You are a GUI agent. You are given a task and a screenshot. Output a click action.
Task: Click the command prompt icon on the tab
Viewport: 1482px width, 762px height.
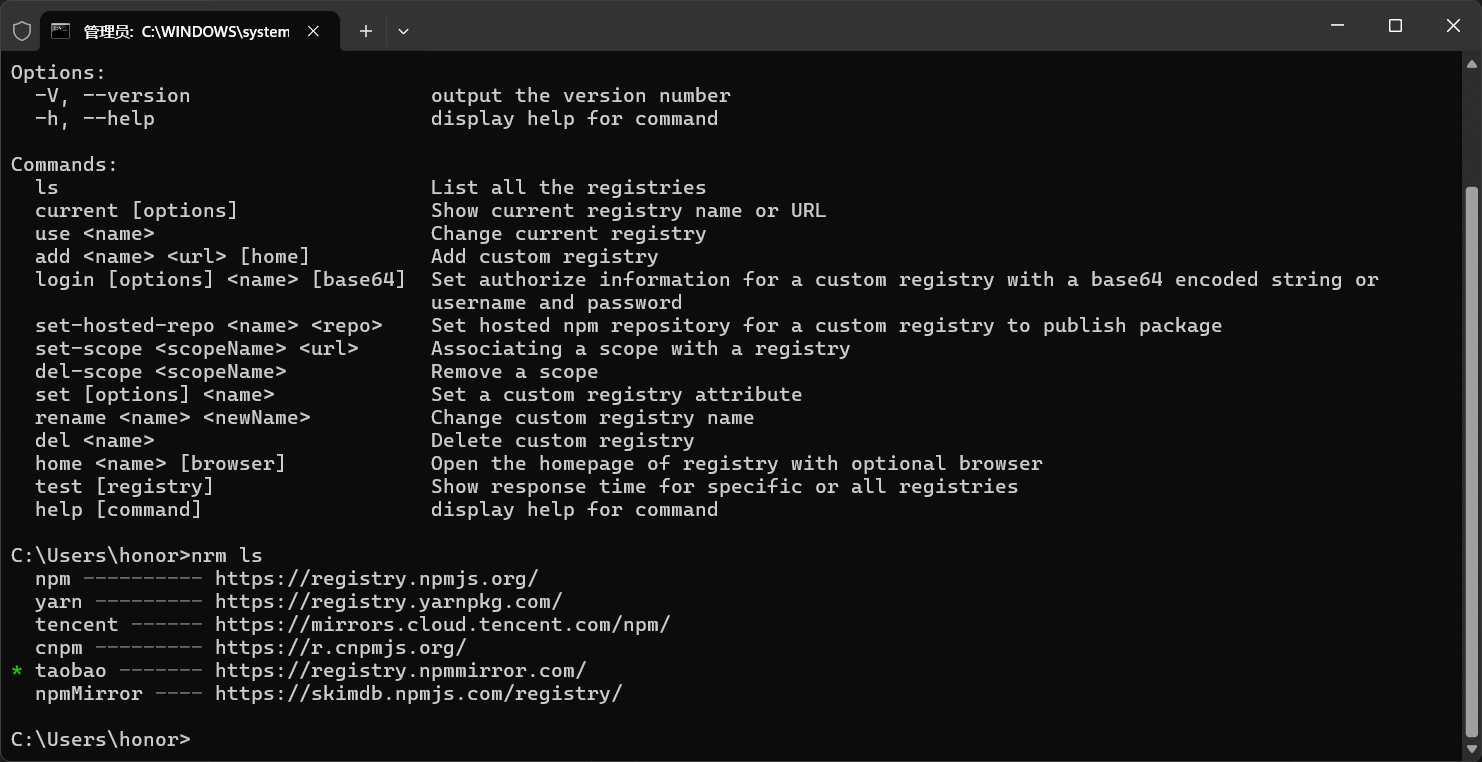tap(61, 31)
